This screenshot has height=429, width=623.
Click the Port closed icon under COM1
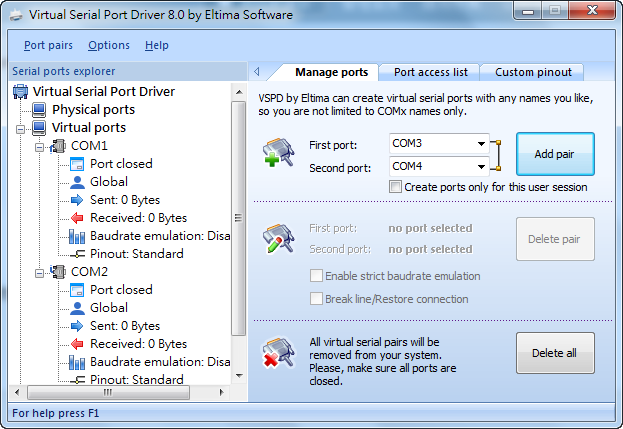tap(77, 164)
